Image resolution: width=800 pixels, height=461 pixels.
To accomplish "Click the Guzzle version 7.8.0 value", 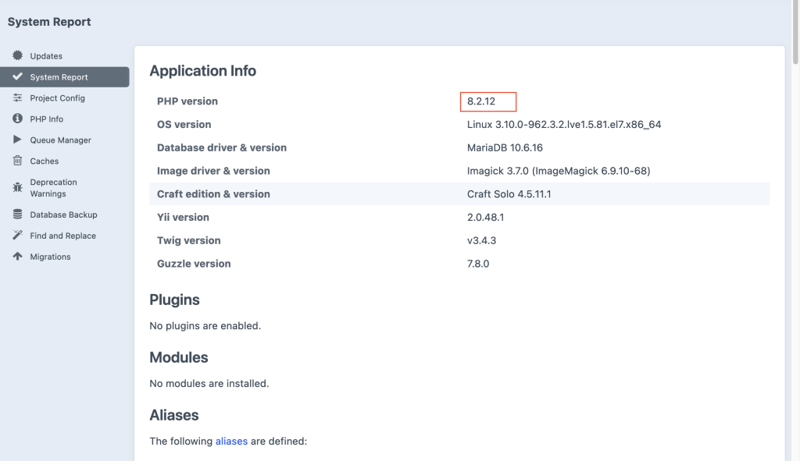I will [478, 264].
